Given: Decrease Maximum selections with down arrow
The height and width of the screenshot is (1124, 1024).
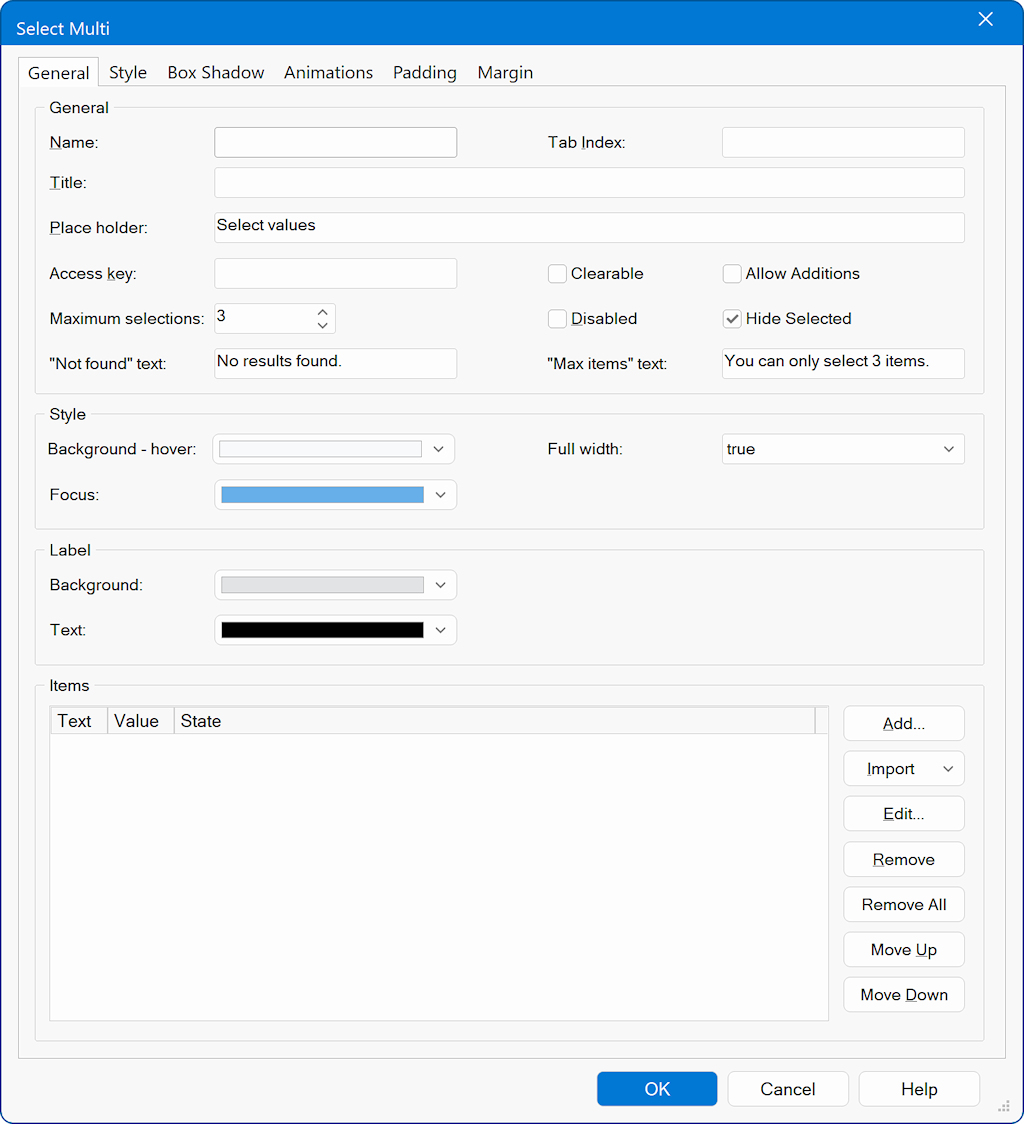Looking at the screenshot, I should click(x=322, y=325).
